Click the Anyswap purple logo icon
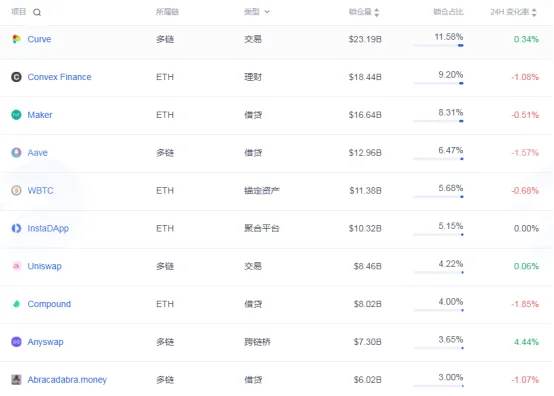 [x=16, y=342]
